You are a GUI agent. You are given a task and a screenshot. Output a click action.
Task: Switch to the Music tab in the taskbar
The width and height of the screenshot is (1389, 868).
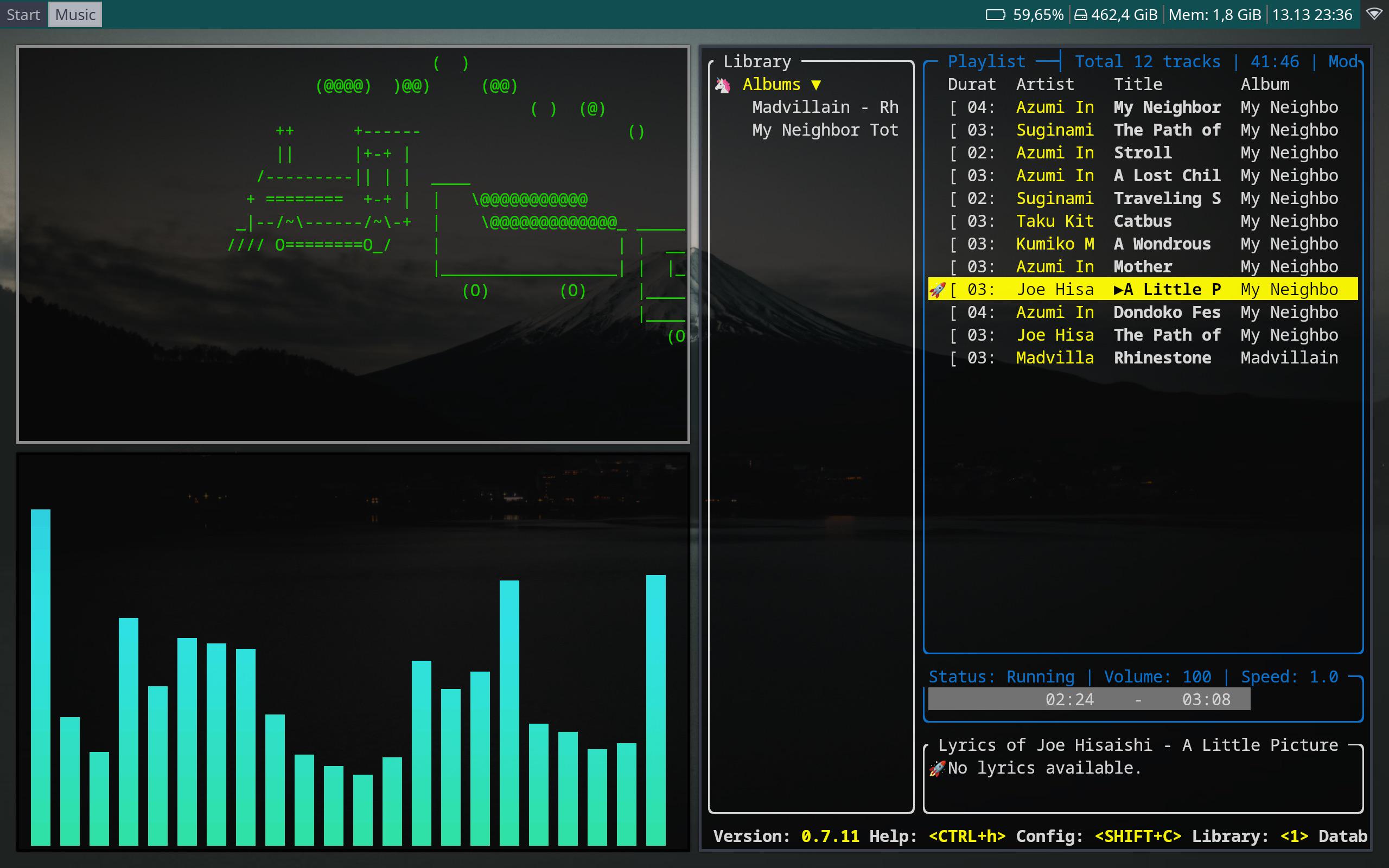[75, 14]
